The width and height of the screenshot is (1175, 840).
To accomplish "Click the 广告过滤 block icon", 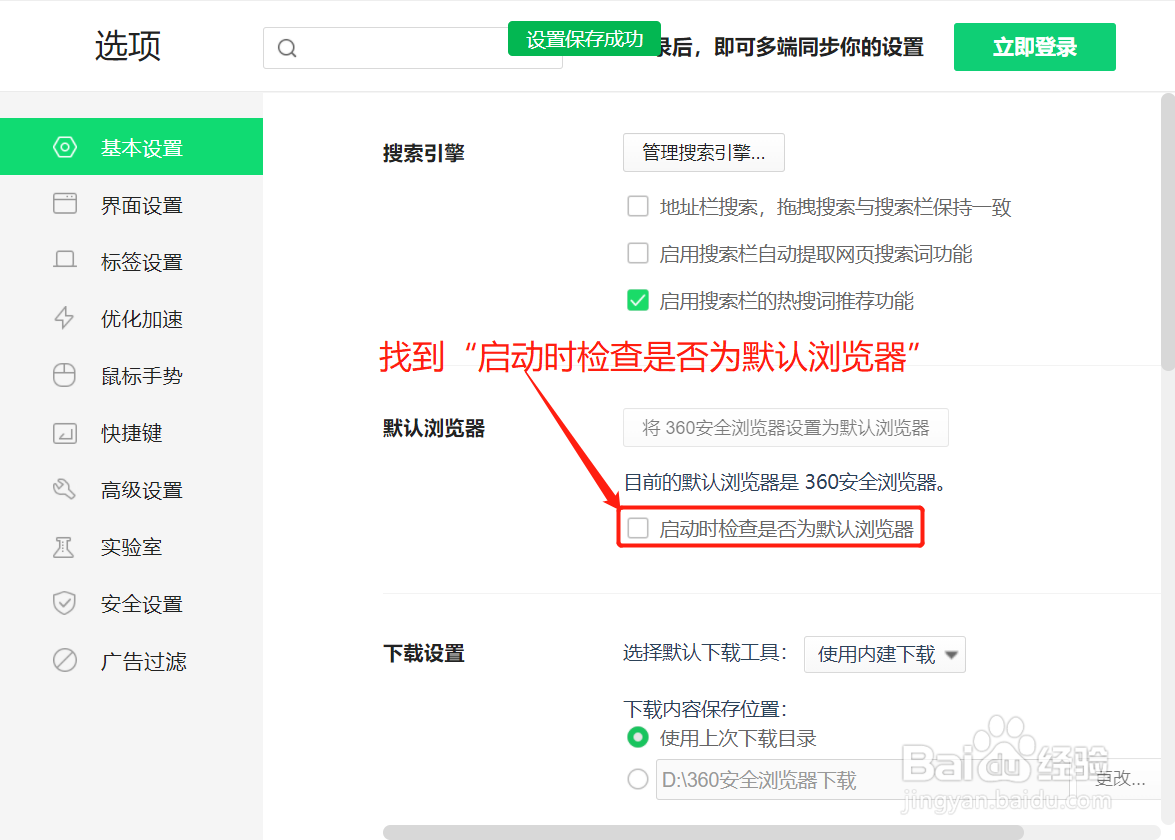I will (x=64, y=660).
